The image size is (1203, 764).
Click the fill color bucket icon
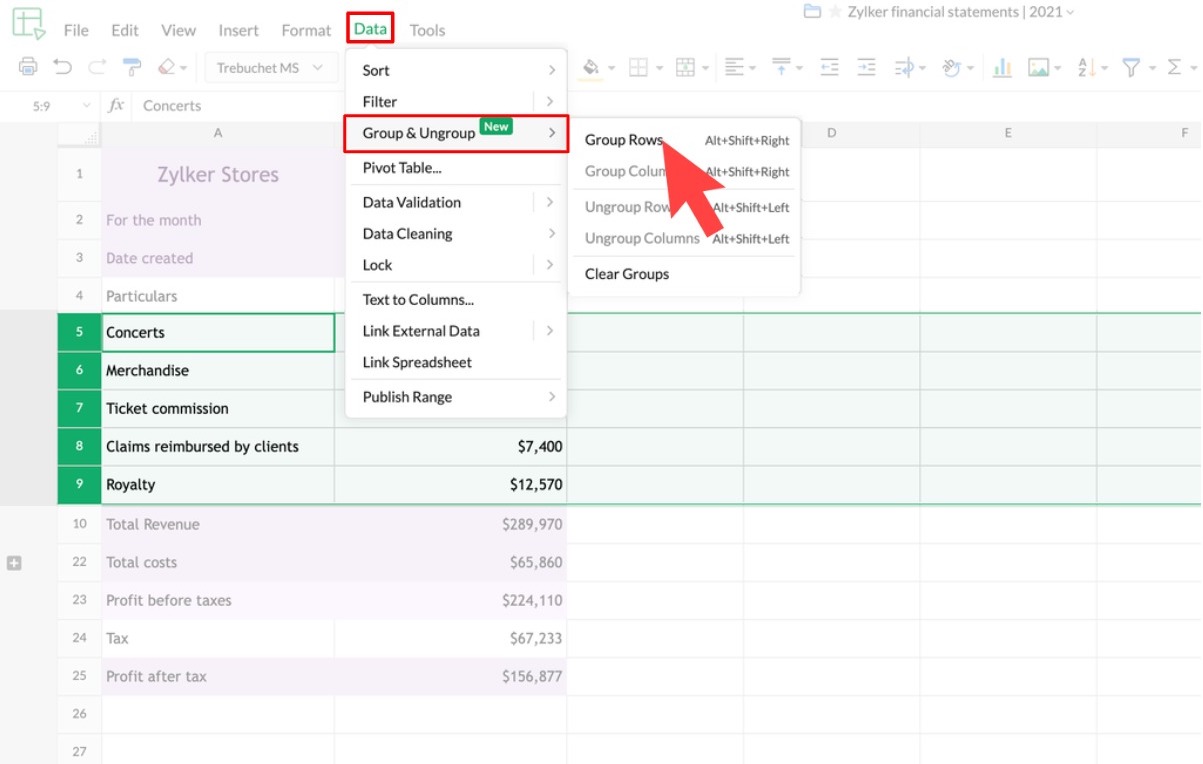pyautogui.click(x=591, y=67)
